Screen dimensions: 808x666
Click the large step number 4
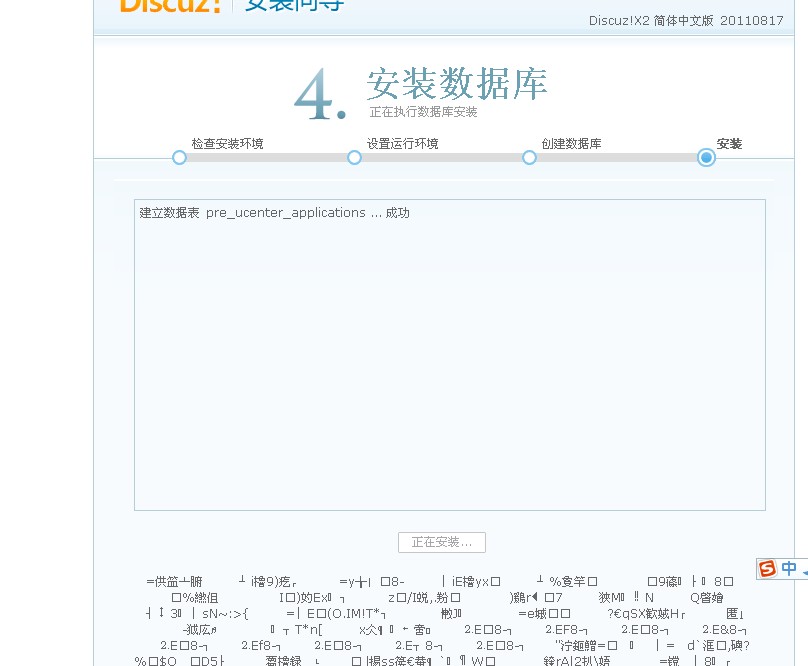[320, 97]
